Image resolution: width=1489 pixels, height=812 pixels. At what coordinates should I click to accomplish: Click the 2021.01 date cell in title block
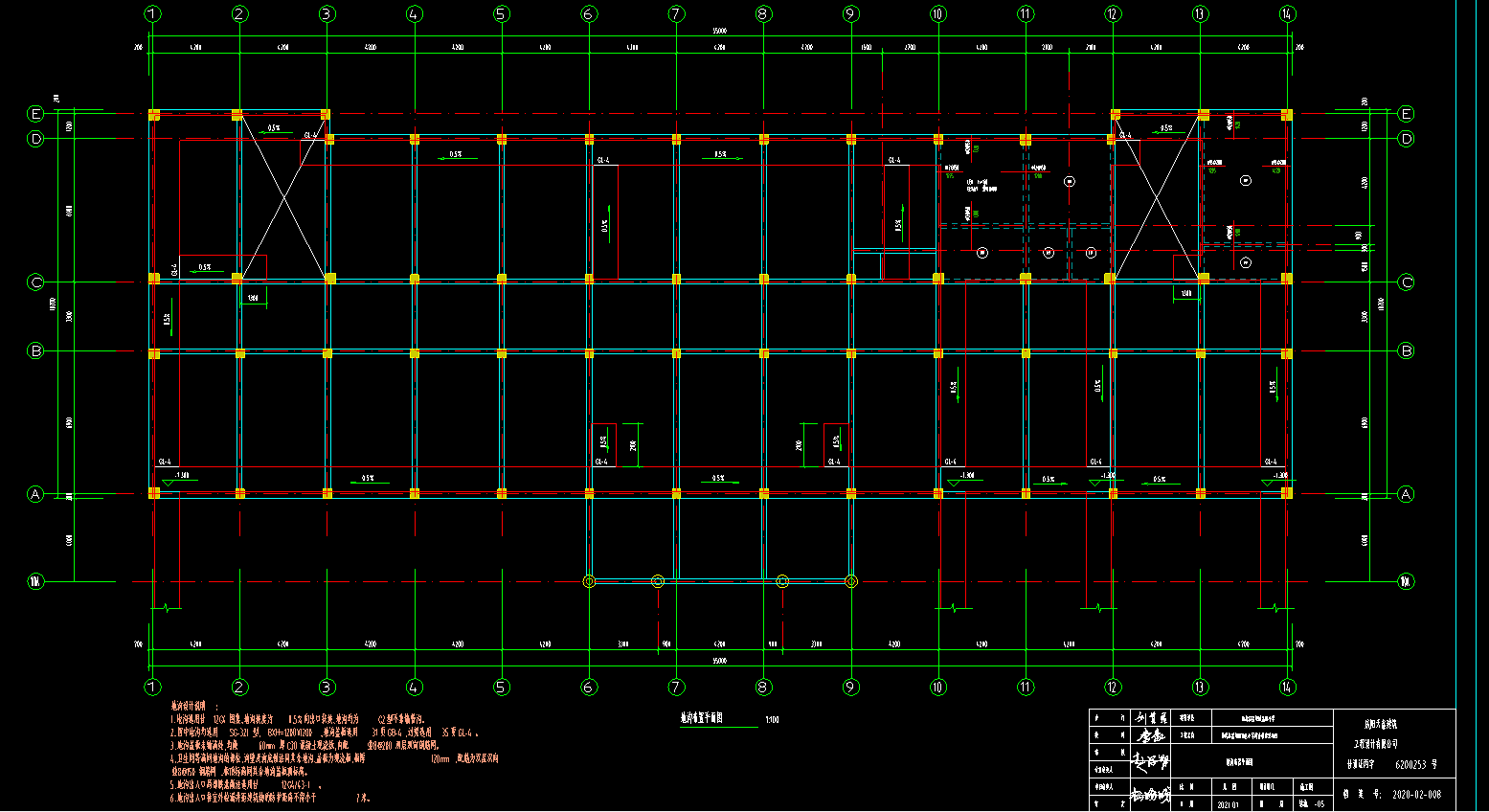pos(1228,804)
